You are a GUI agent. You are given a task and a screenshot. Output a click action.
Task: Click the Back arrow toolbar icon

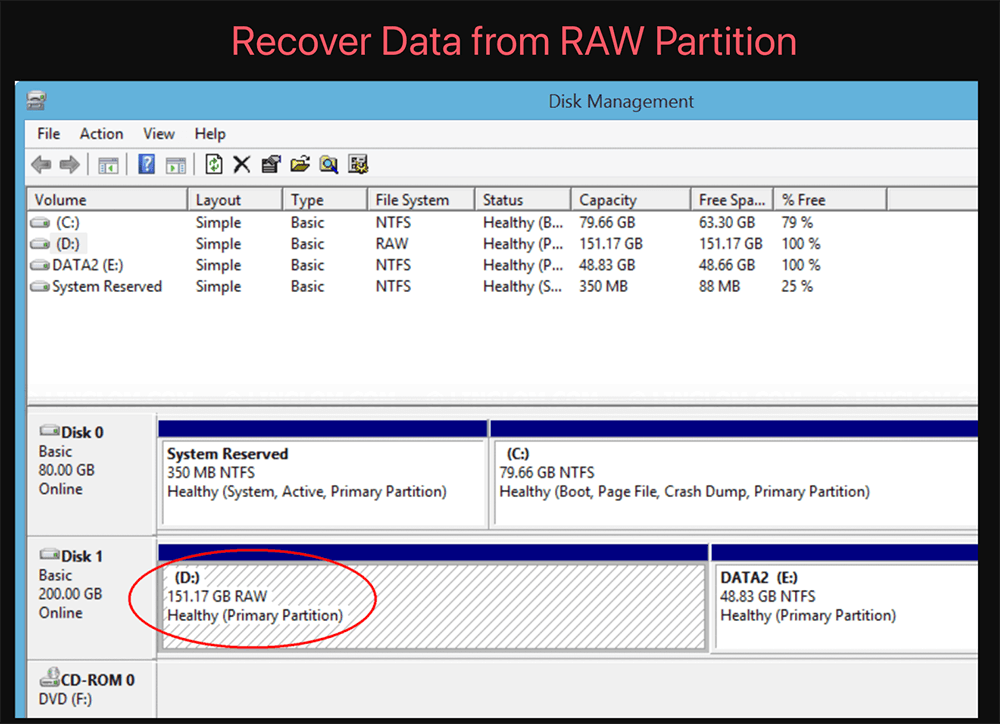41,165
